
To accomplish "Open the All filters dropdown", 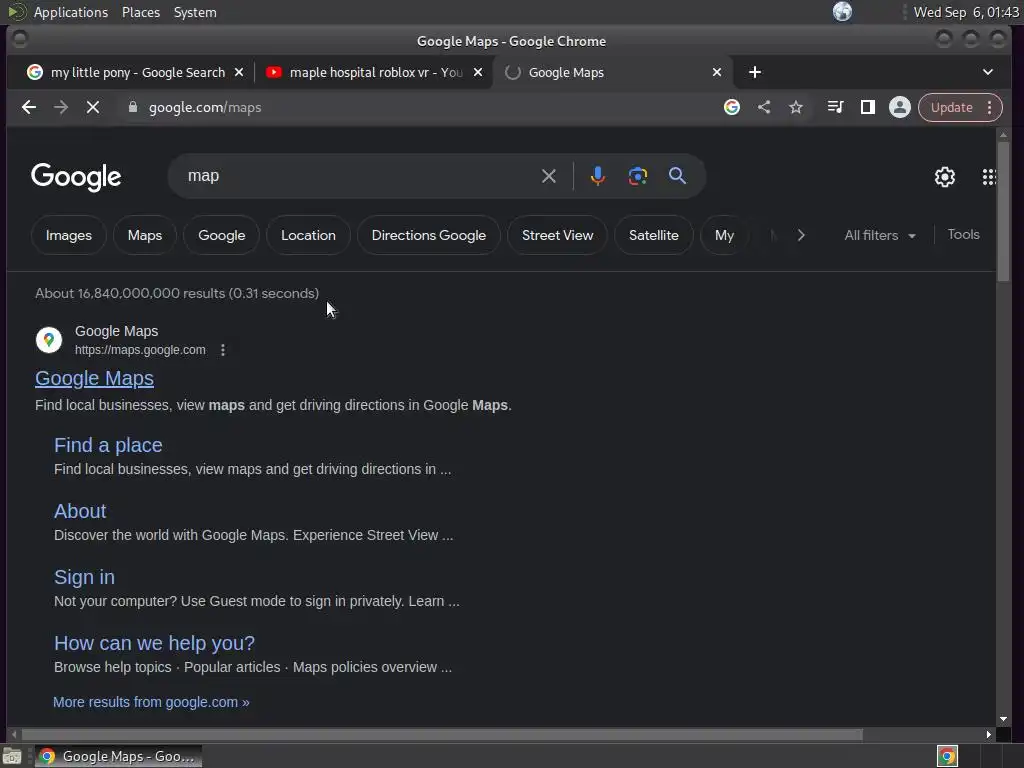I will (880, 235).
